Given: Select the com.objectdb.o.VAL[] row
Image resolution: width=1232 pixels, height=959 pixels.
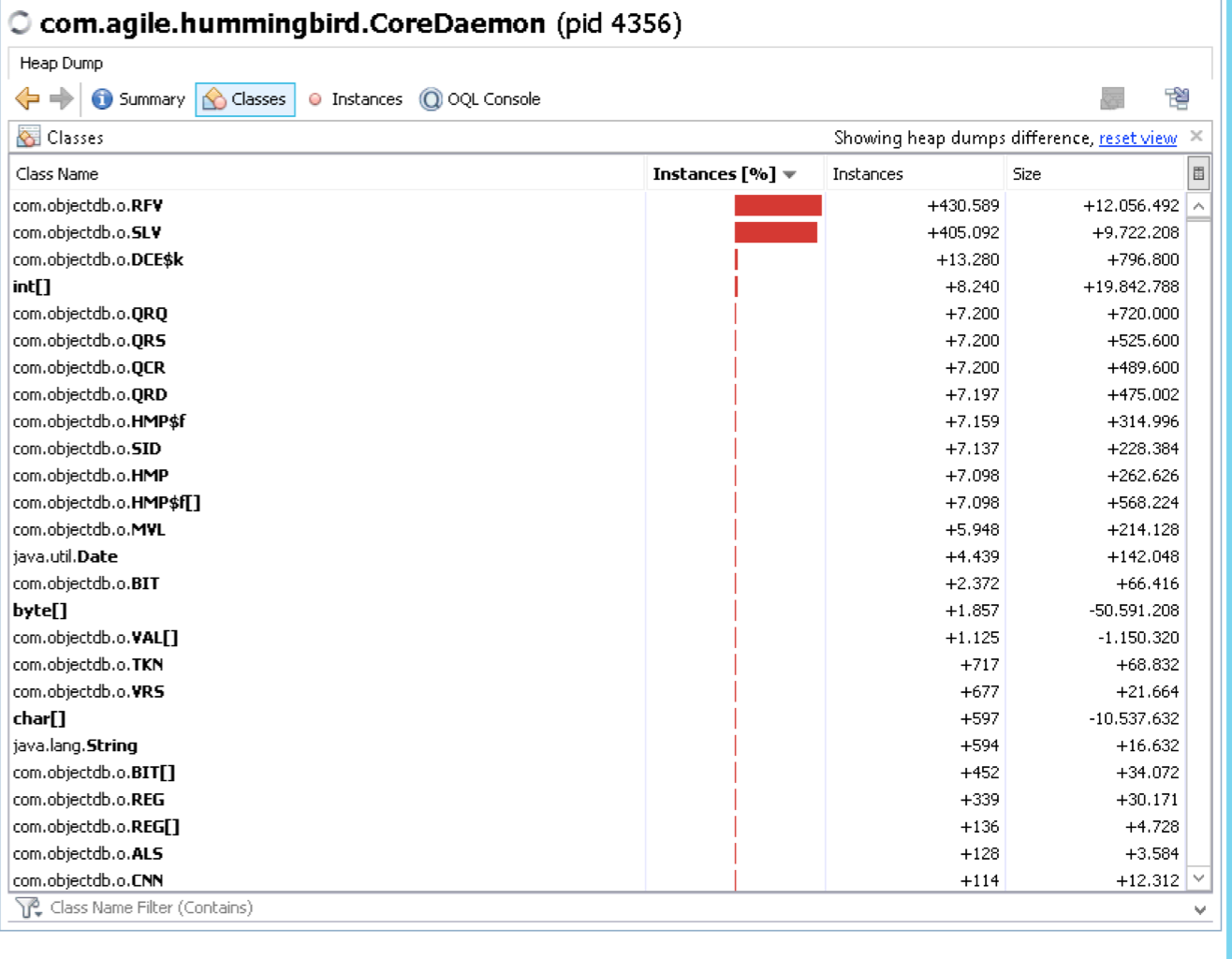Looking at the screenshot, I should click(x=597, y=638).
